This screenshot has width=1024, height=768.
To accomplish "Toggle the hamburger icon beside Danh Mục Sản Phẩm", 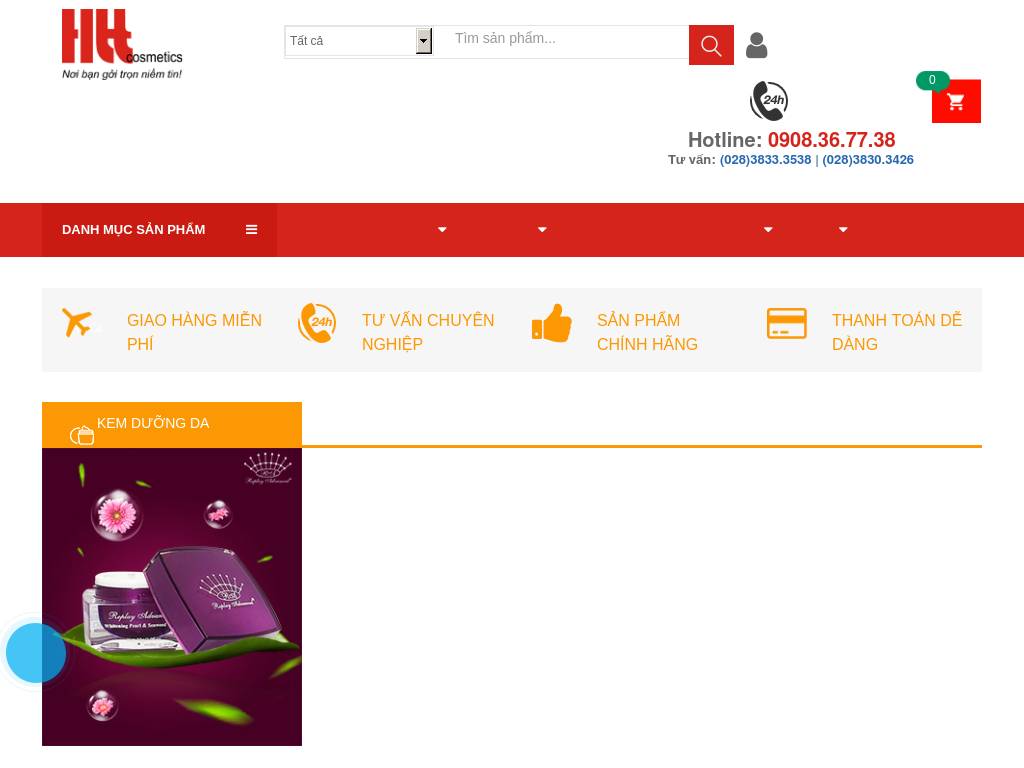I will click(x=251, y=230).
